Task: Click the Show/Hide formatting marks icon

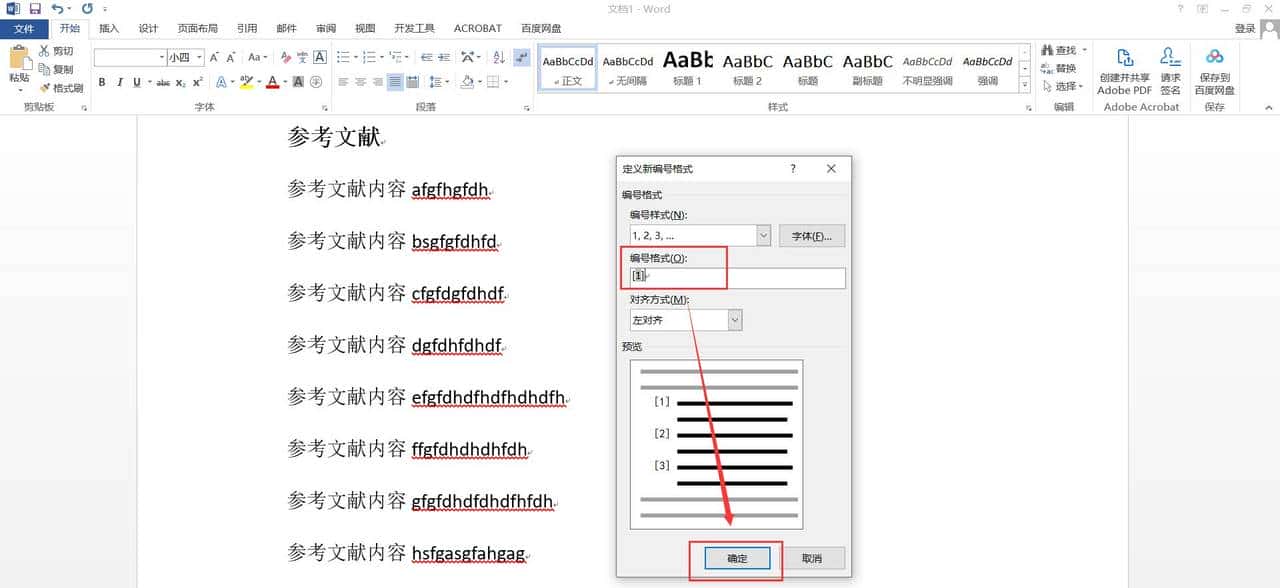Action: click(x=522, y=57)
